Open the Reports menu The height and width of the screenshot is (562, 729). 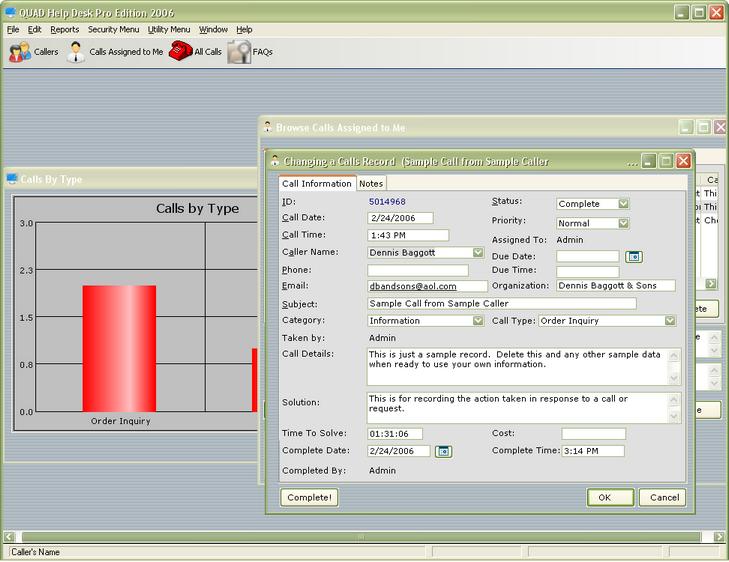tap(64, 30)
